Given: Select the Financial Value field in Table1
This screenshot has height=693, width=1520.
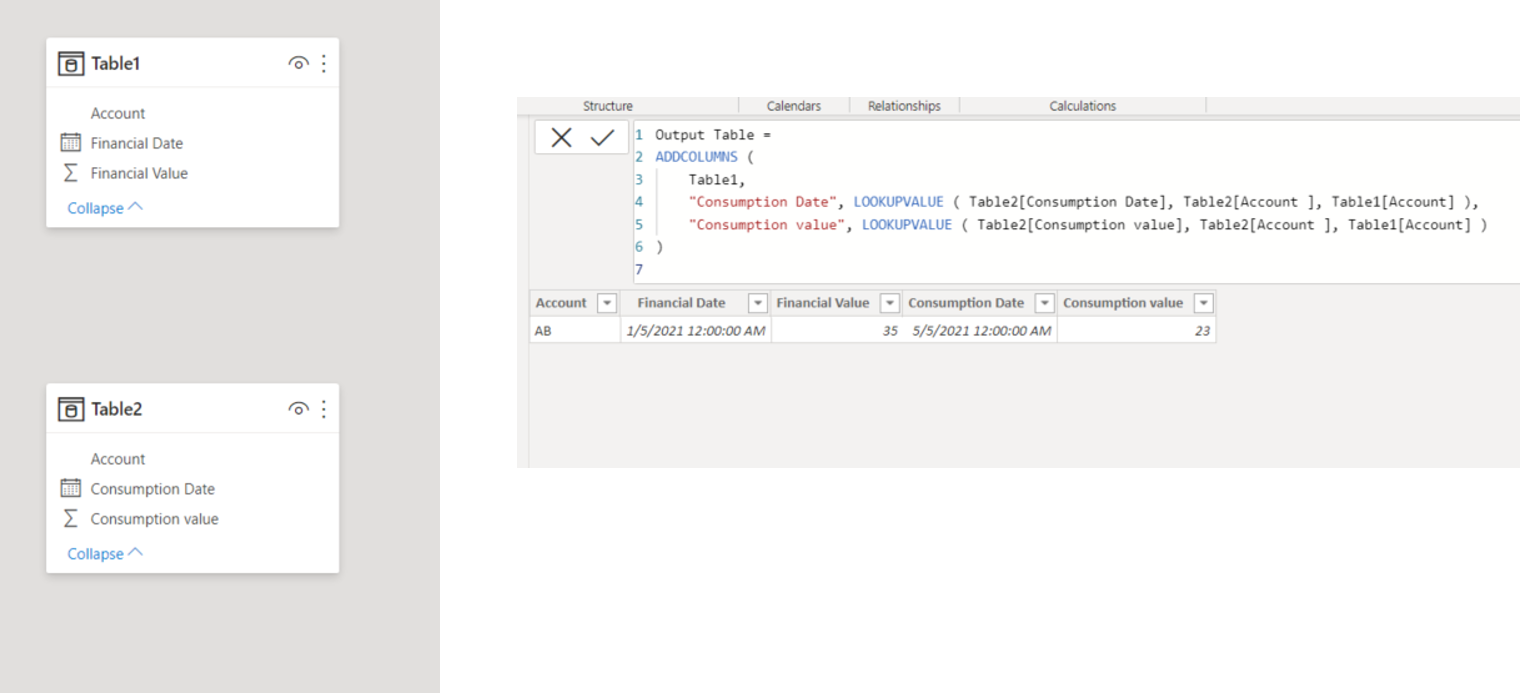Looking at the screenshot, I should (x=139, y=173).
